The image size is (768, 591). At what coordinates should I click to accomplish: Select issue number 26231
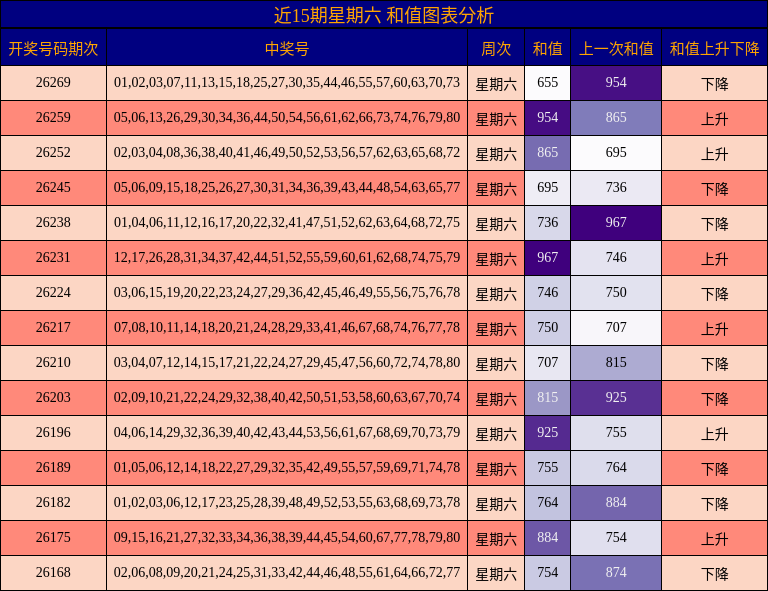point(53,258)
